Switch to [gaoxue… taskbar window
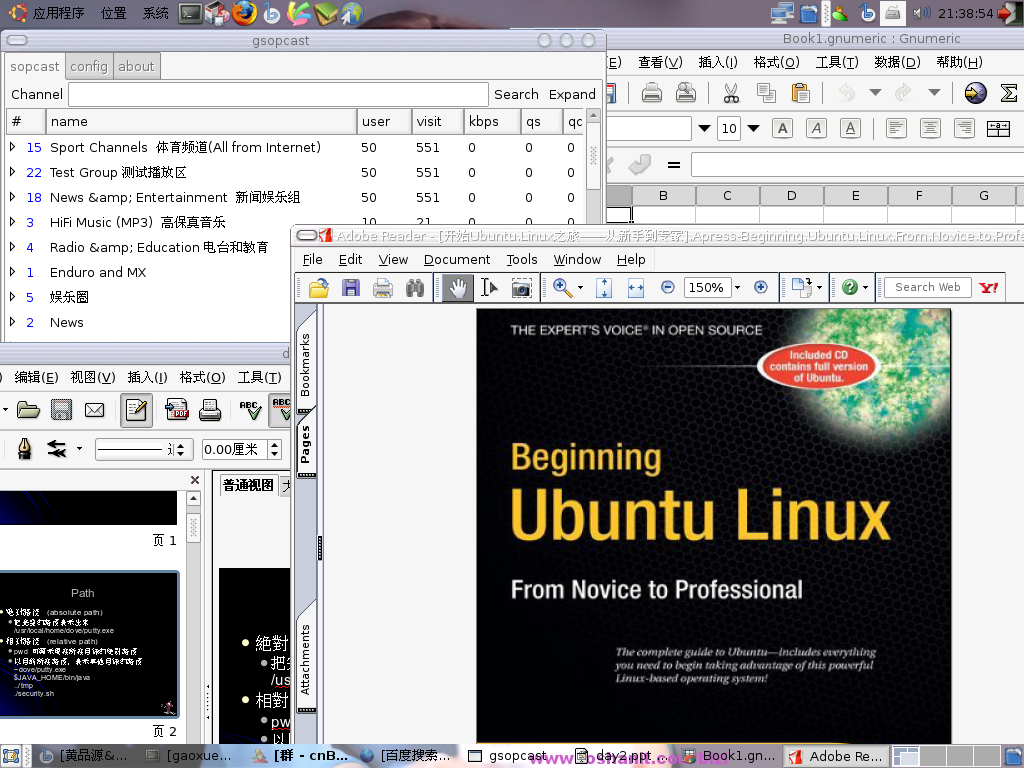The width and height of the screenshot is (1024, 768). (x=189, y=756)
